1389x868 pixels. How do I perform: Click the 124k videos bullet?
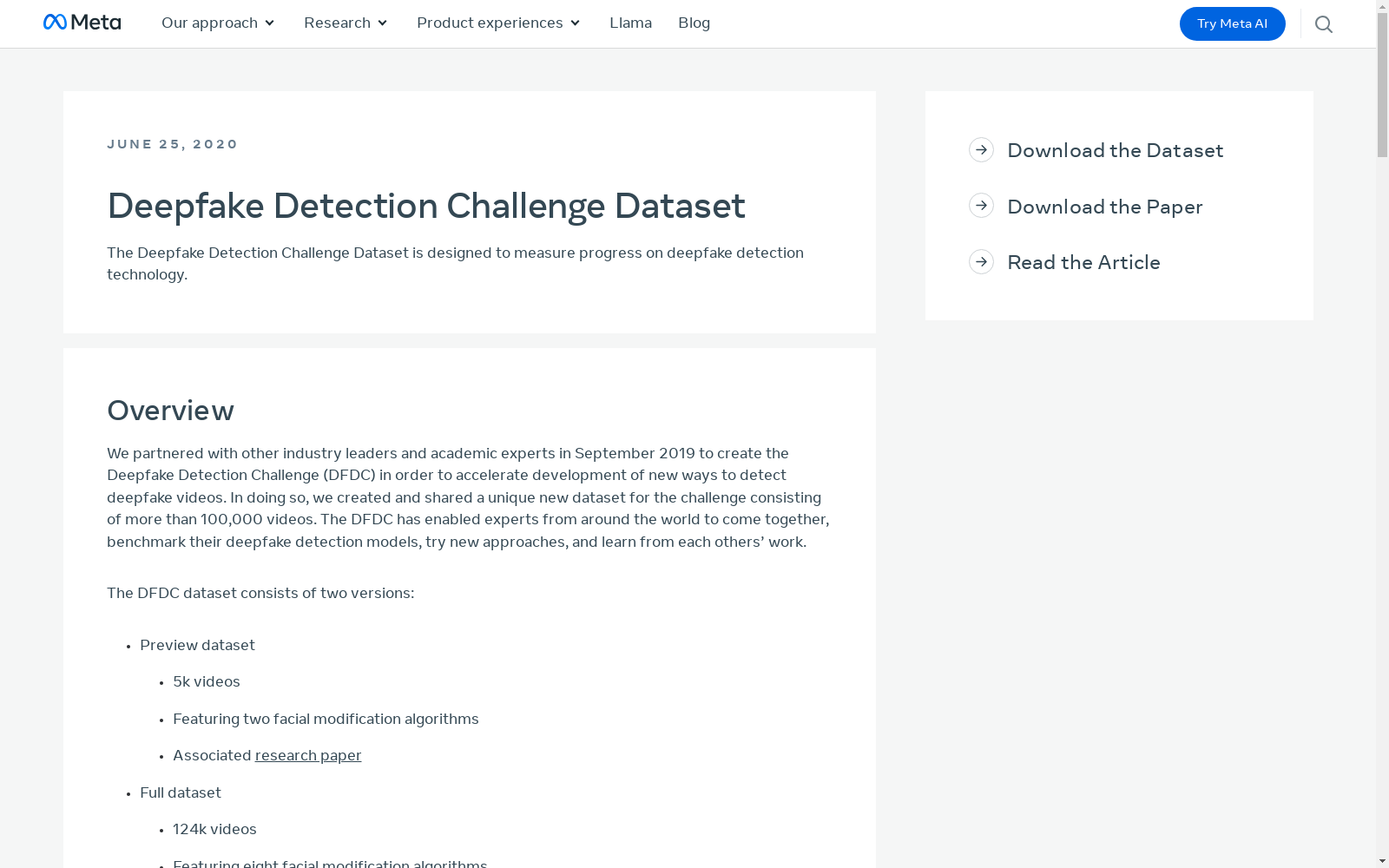click(x=214, y=830)
